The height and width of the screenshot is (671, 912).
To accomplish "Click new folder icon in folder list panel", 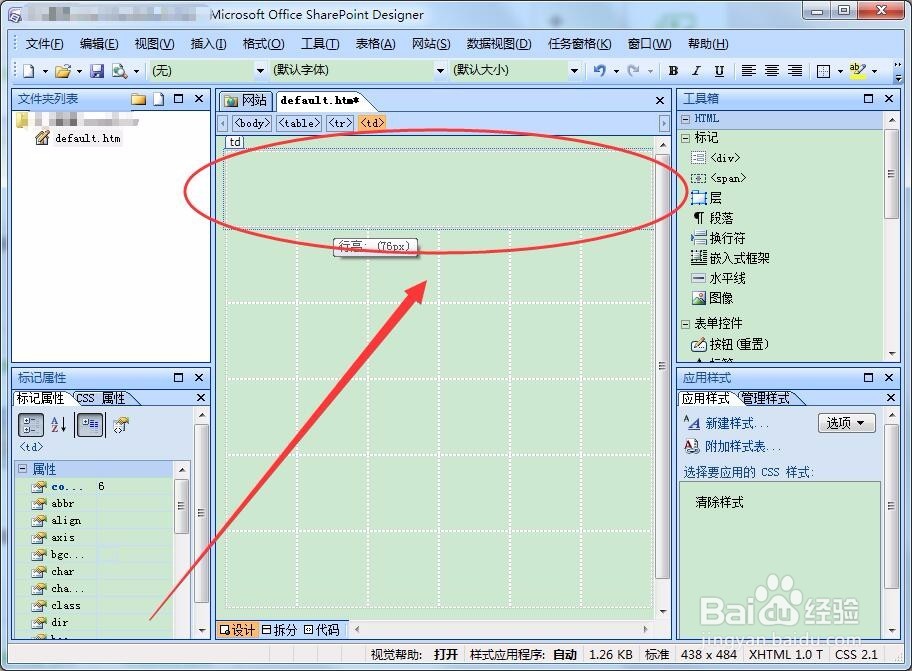I will tap(138, 99).
